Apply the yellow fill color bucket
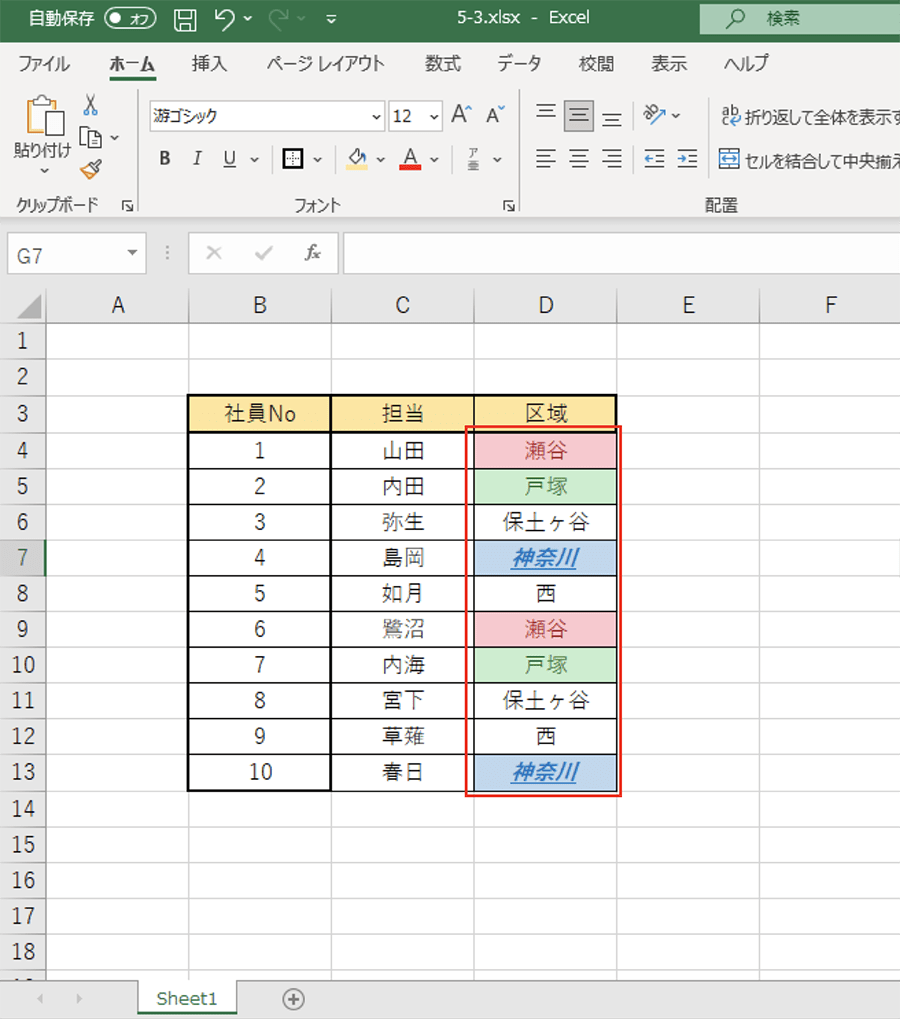The height and width of the screenshot is (1019, 900). (357, 158)
